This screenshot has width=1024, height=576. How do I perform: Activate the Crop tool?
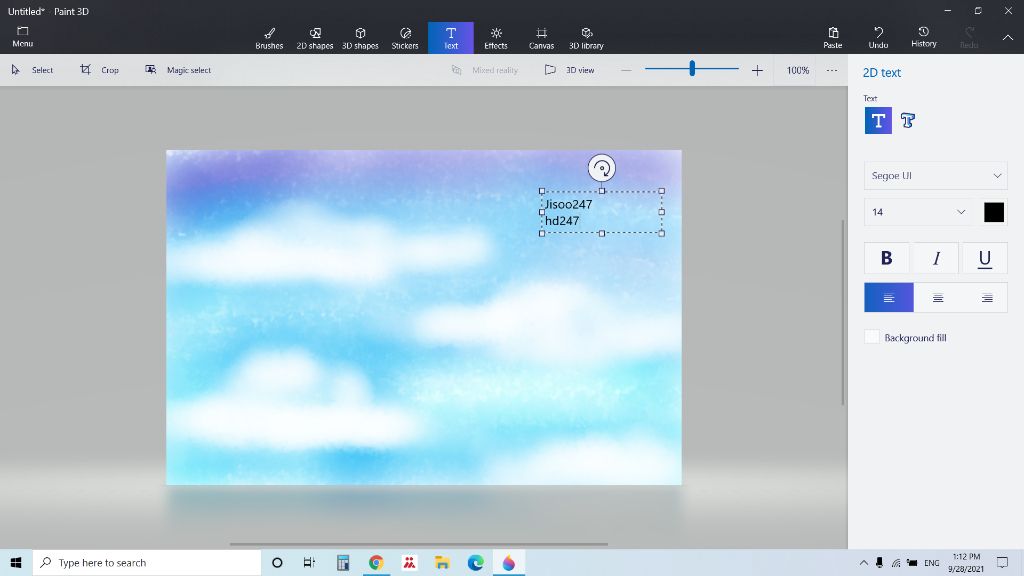click(100, 70)
